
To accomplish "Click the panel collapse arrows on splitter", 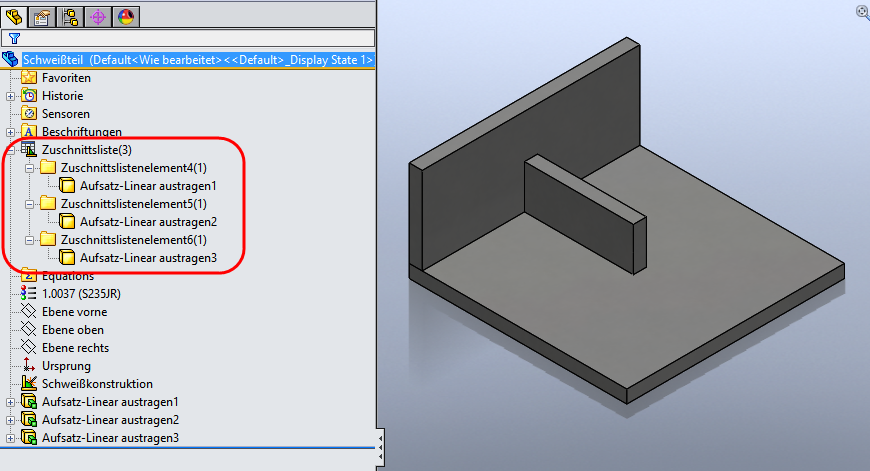I will [381, 447].
